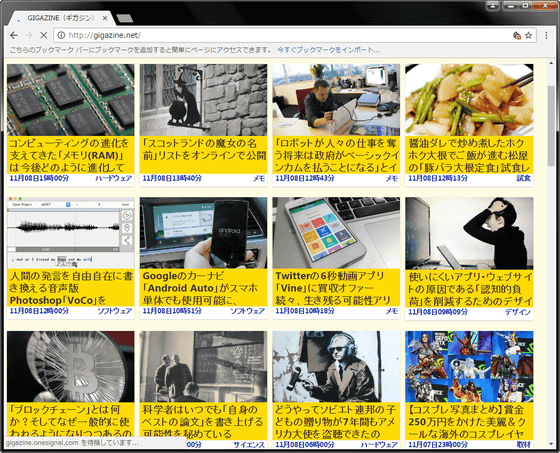Click メモ category under Vine article
The width and height of the screenshot is (560, 453).
click(392, 311)
